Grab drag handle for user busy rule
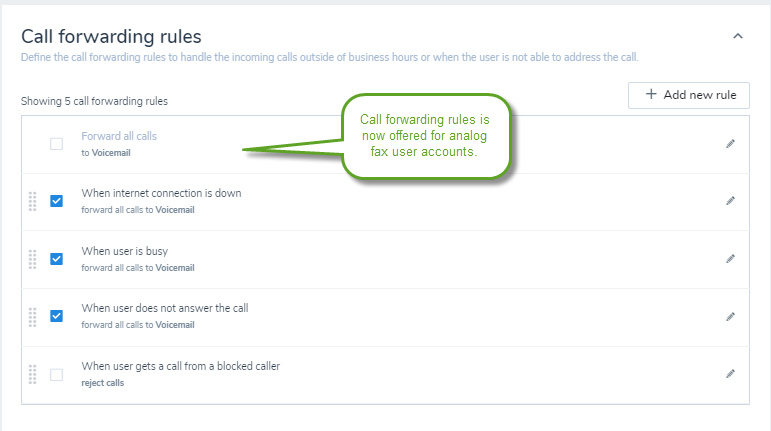The height and width of the screenshot is (431, 771). [x=32, y=259]
